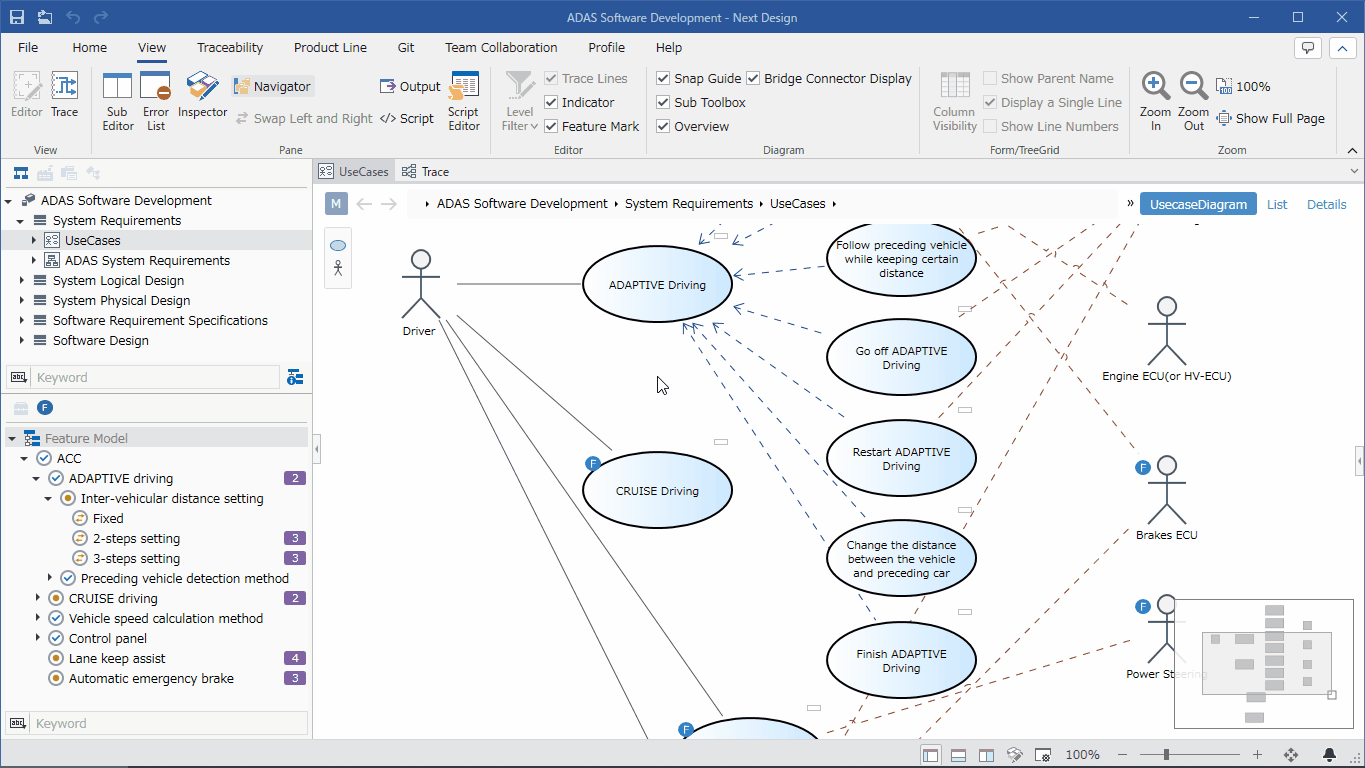
Task: Collapse the ADAS Software Development root node
Action: coord(9,200)
